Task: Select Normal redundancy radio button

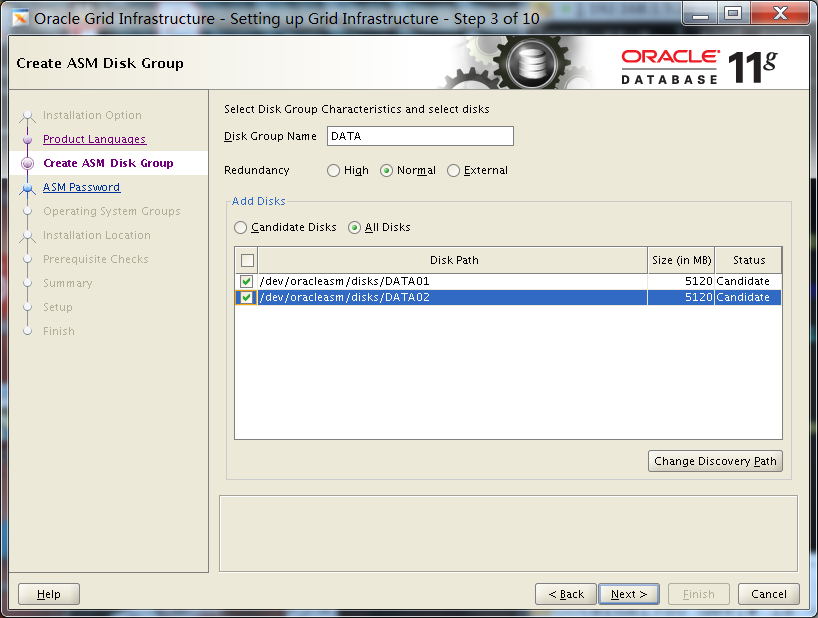Action: point(386,171)
